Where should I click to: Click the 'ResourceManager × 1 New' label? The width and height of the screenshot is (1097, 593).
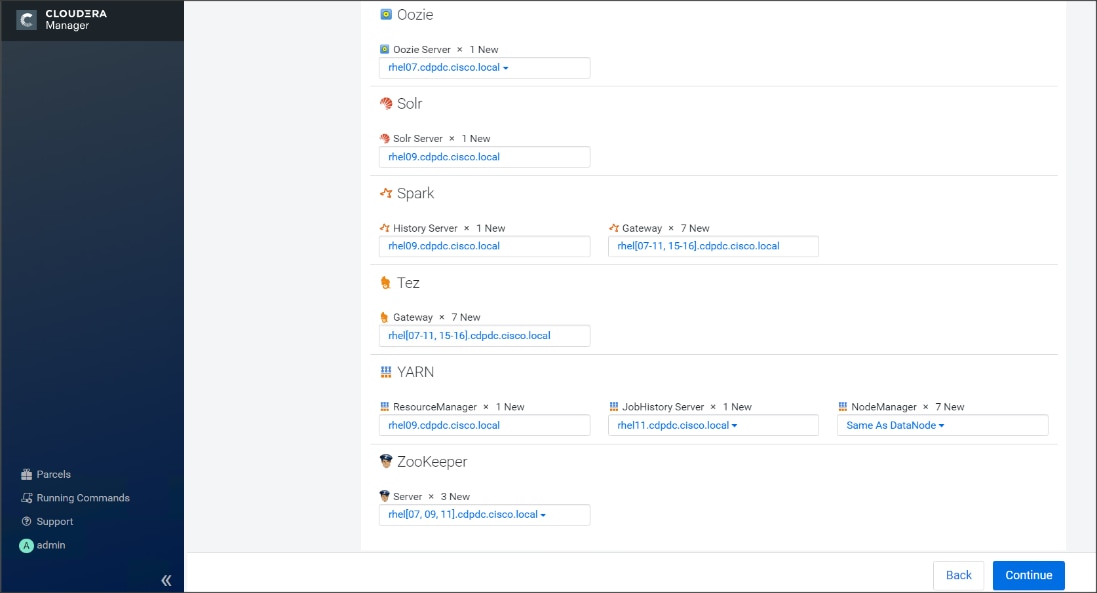[x=458, y=406]
